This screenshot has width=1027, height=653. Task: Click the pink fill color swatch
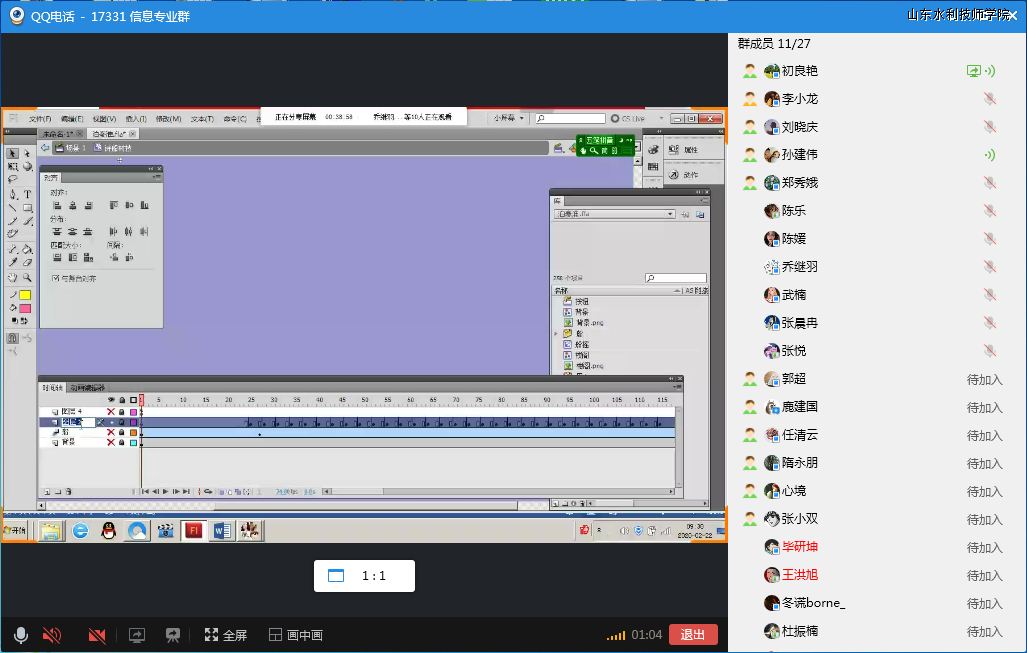click(x=25, y=308)
